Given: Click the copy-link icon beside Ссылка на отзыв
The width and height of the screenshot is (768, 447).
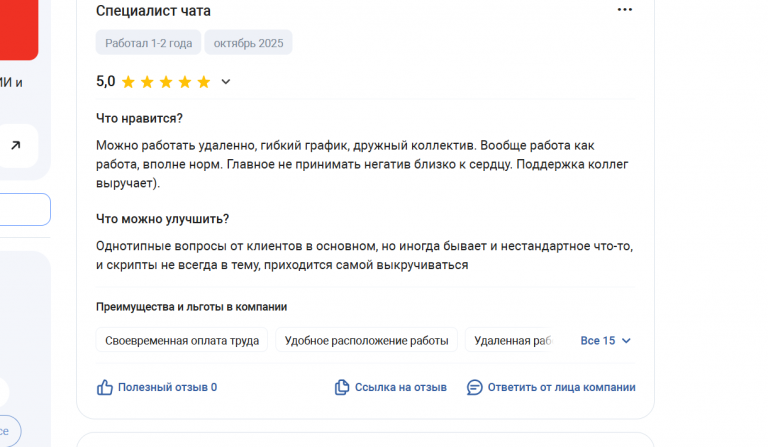Looking at the screenshot, I should 342,387.
